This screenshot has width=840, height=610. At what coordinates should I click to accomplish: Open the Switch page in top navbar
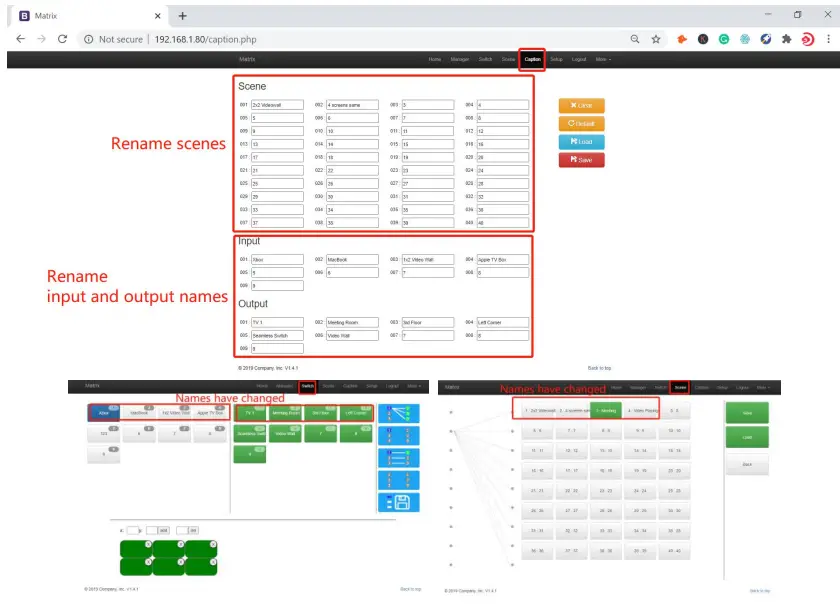pos(485,59)
